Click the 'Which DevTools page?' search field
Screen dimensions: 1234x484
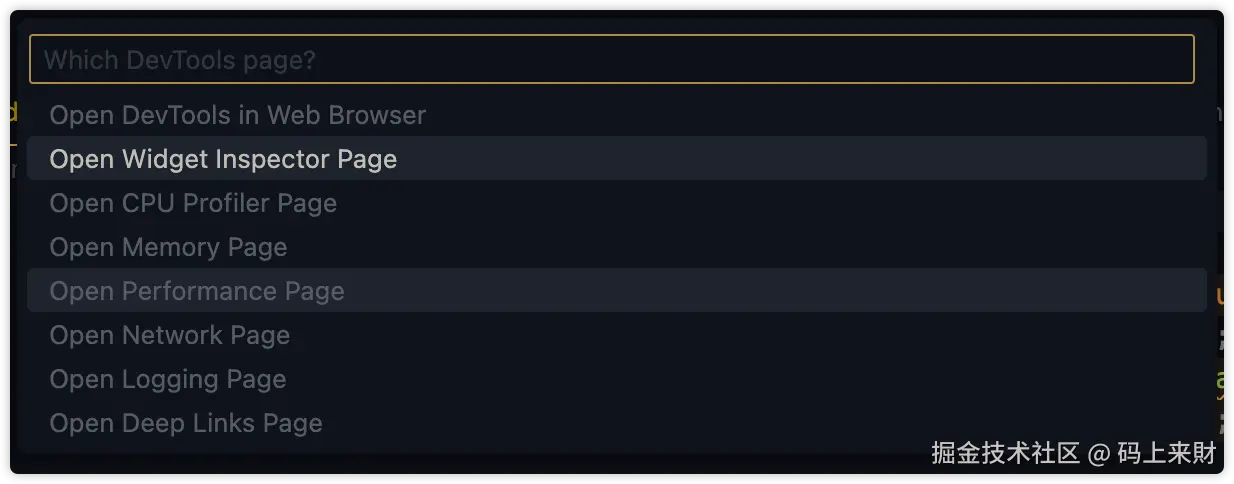[x=611, y=60]
